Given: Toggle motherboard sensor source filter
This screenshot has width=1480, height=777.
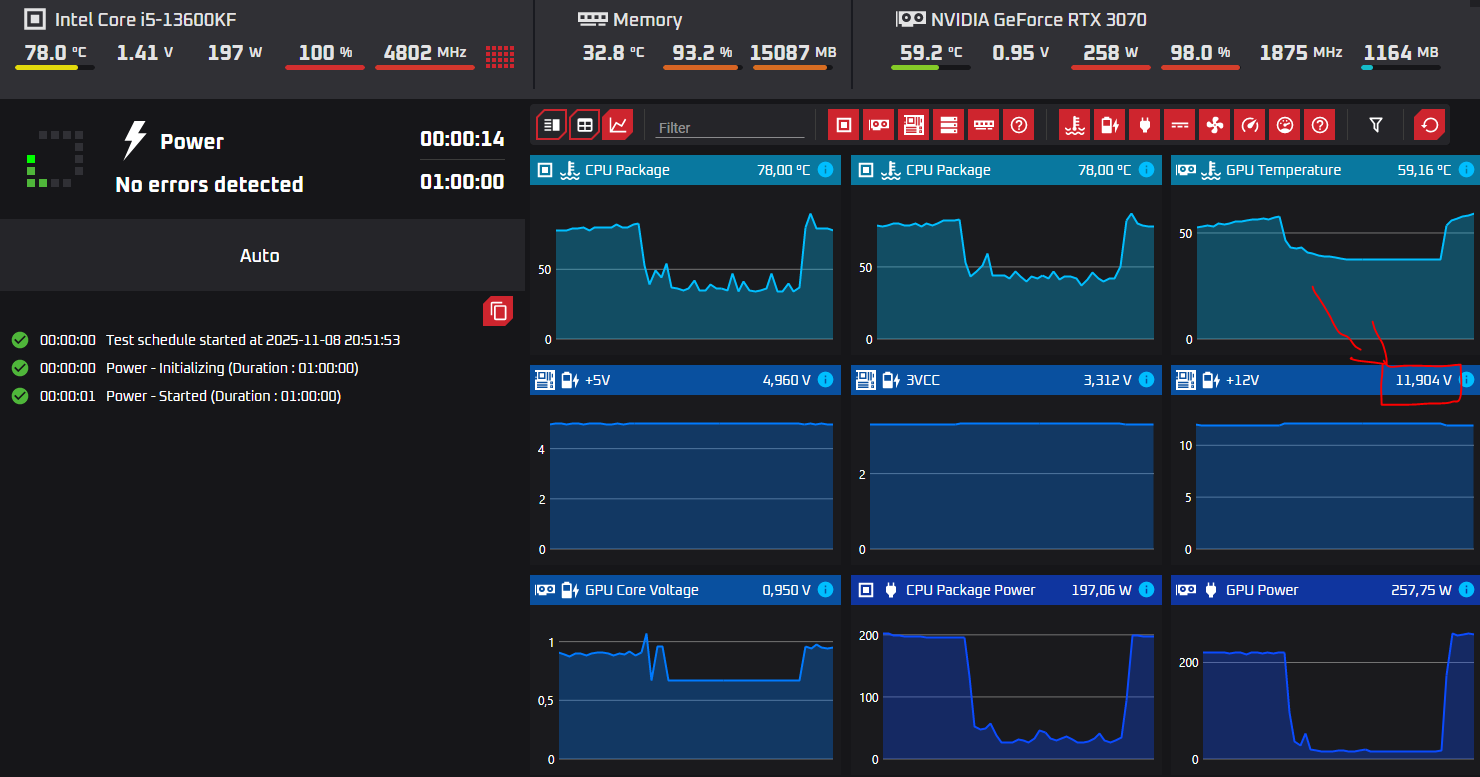Looking at the screenshot, I should 914,125.
